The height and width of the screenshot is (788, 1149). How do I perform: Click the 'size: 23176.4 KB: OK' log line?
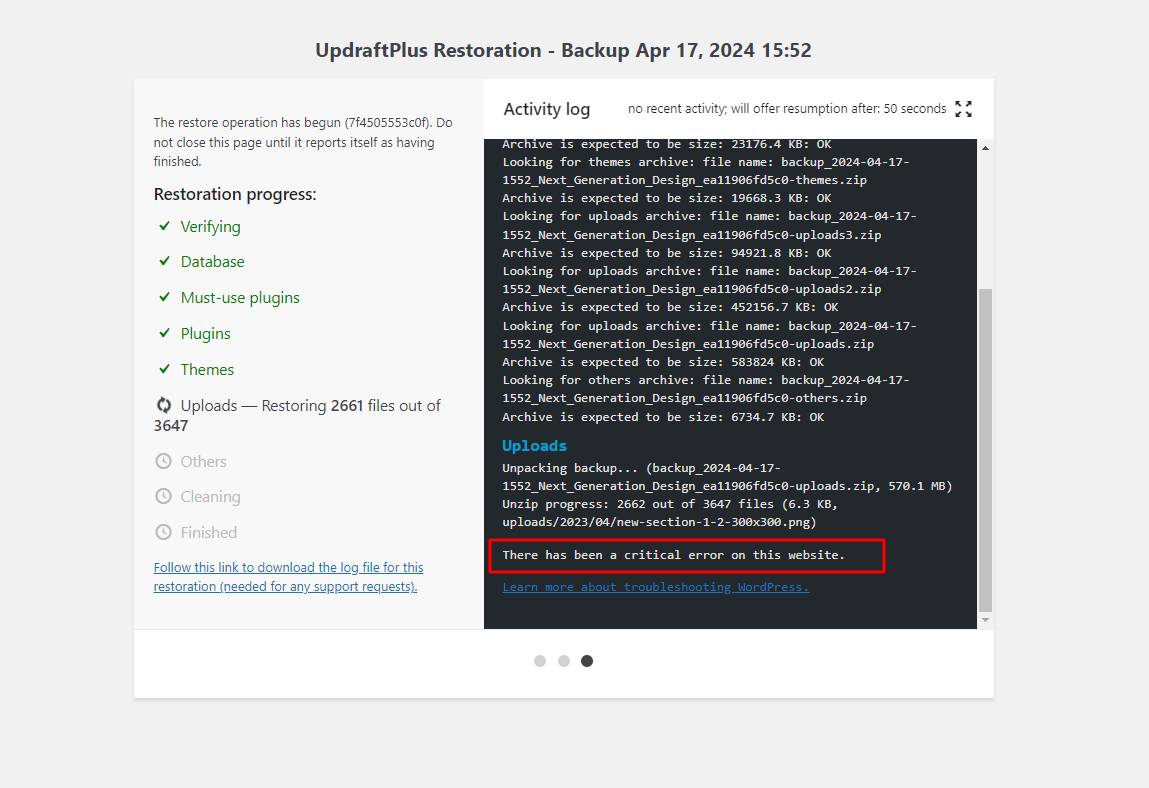(x=667, y=144)
